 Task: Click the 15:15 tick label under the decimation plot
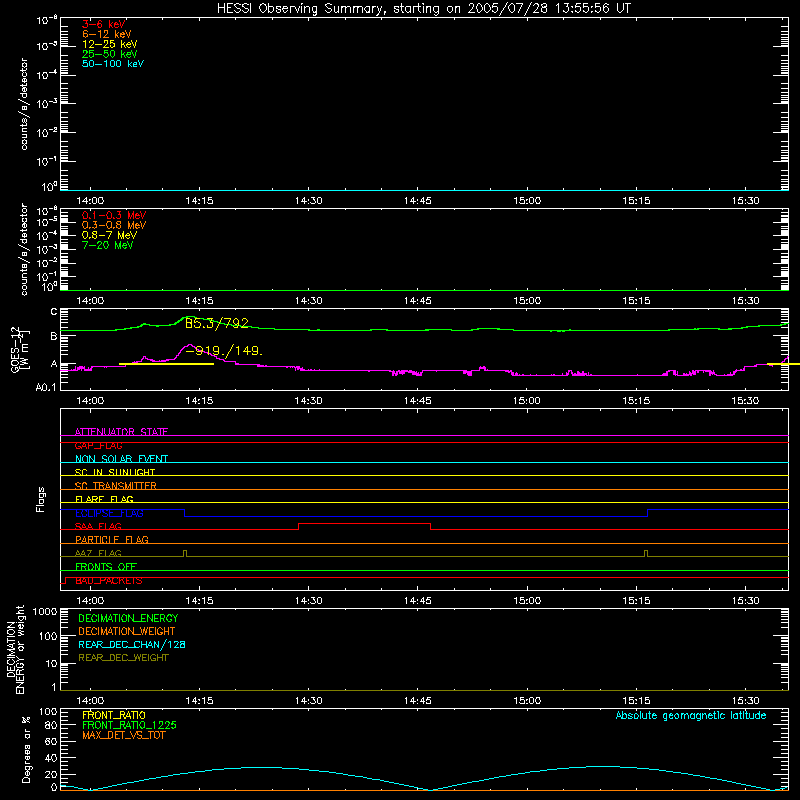[x=636, y=701]
